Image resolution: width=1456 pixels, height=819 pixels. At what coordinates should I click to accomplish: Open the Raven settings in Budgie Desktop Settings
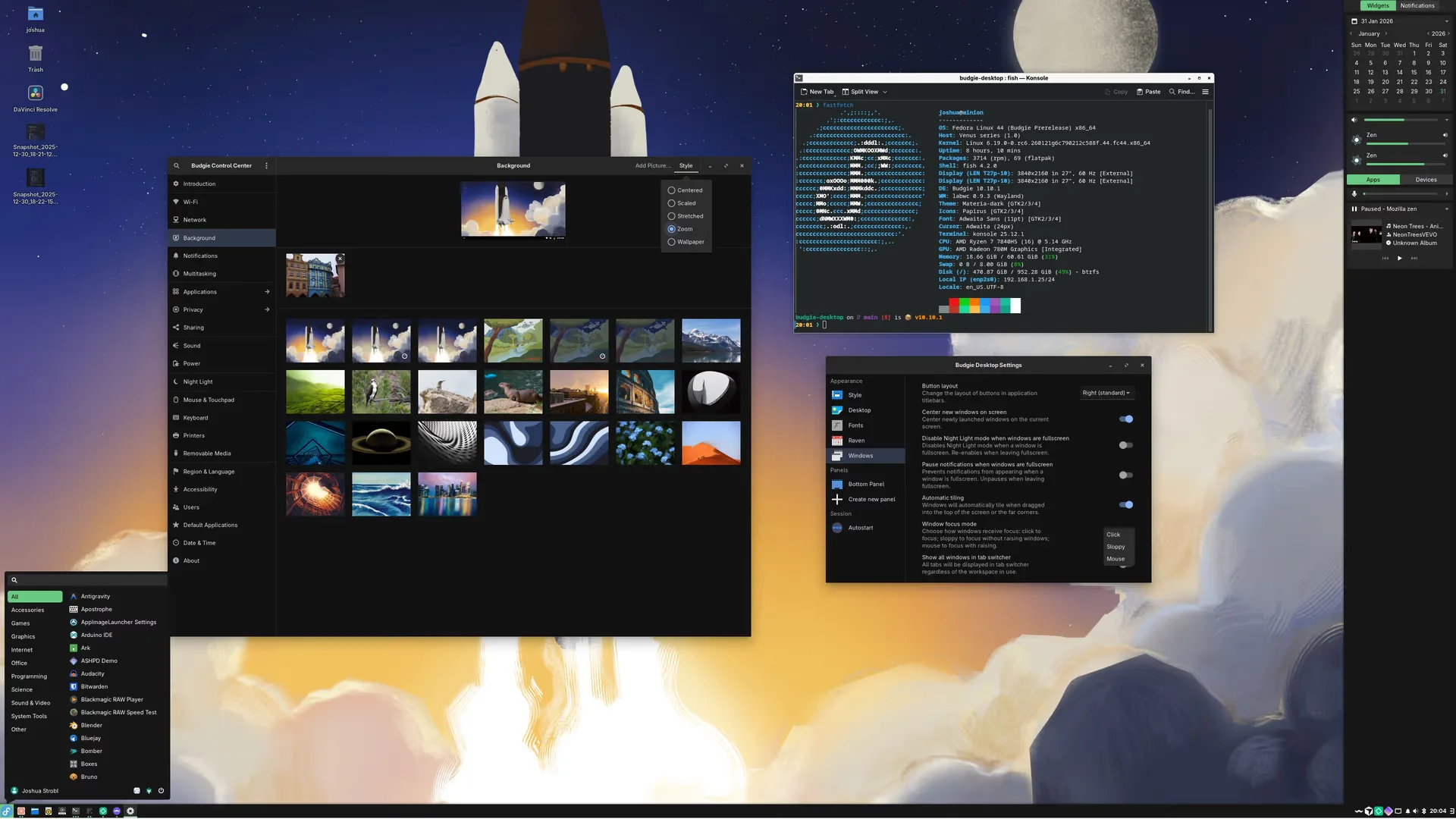click(x=855, y=440)
